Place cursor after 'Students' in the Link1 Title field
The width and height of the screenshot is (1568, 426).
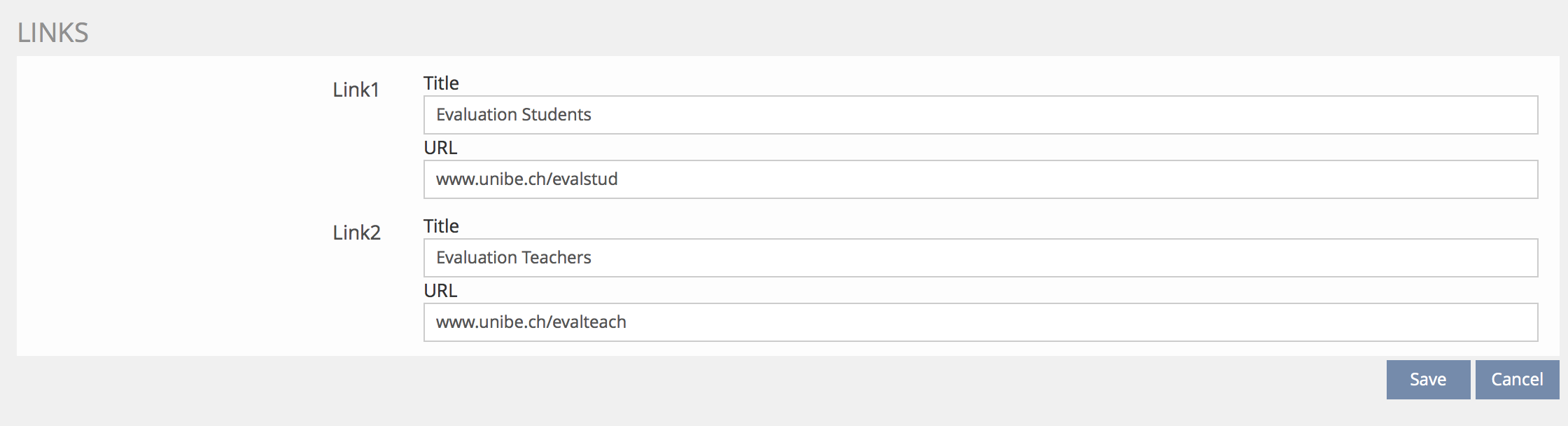pos(593,115)
